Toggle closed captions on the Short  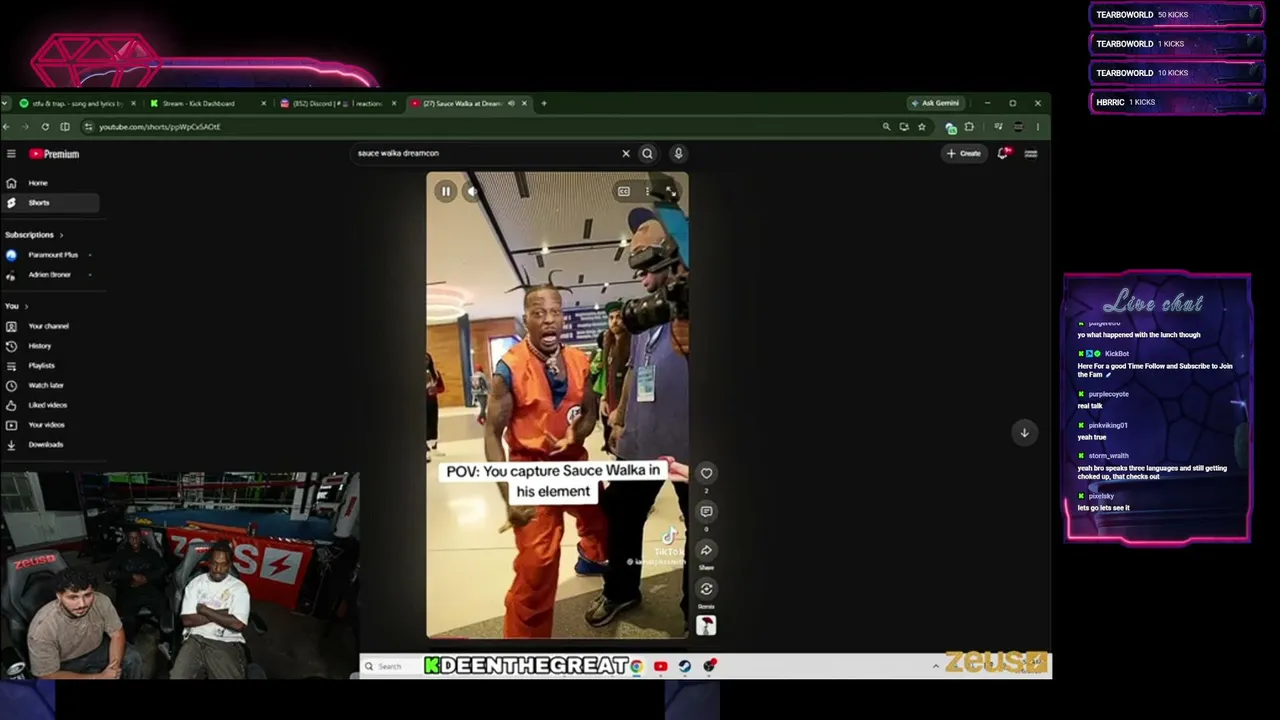coord(624,191)
